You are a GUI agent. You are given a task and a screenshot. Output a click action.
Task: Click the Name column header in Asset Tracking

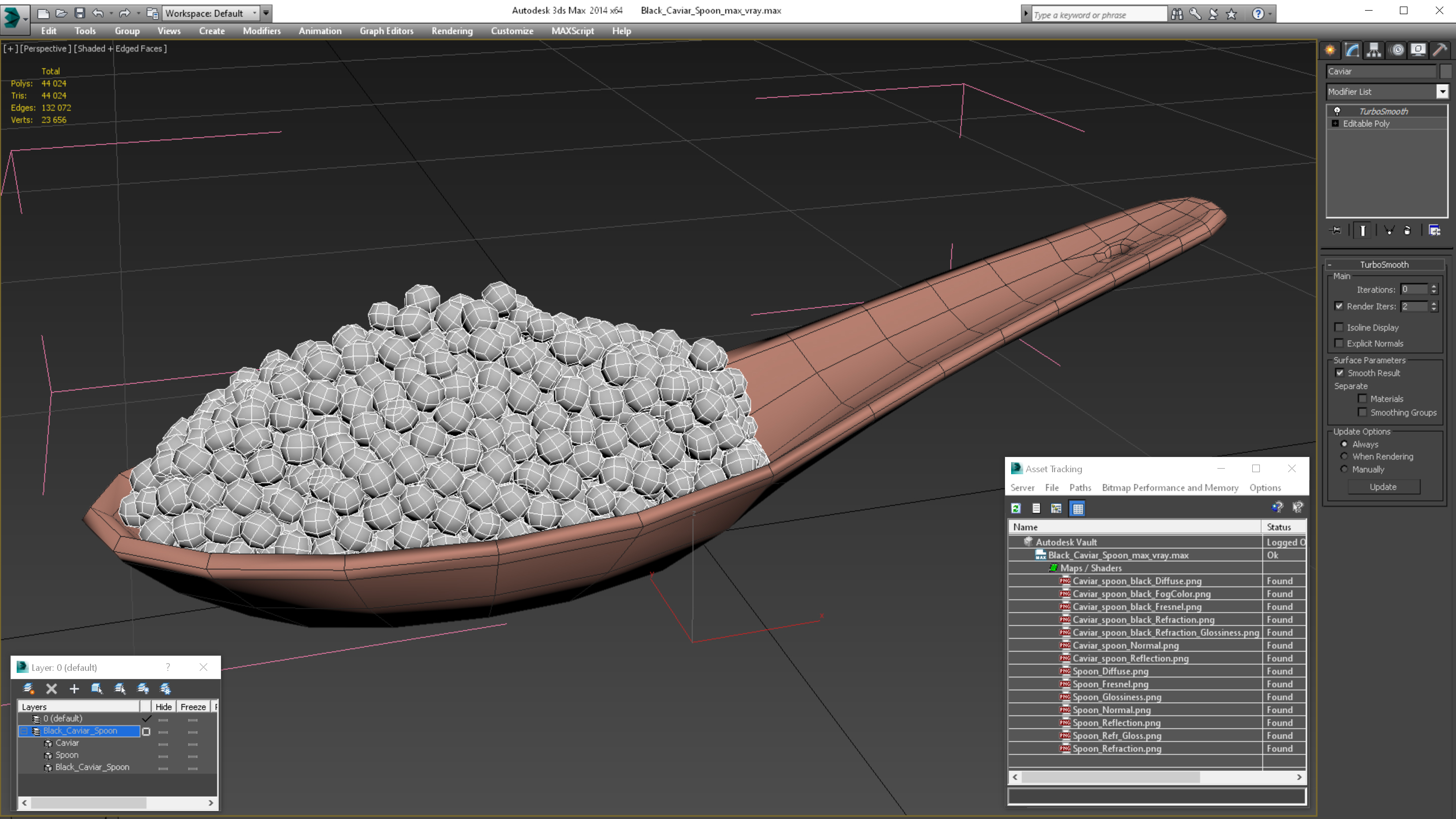[x=1135, y=527]
